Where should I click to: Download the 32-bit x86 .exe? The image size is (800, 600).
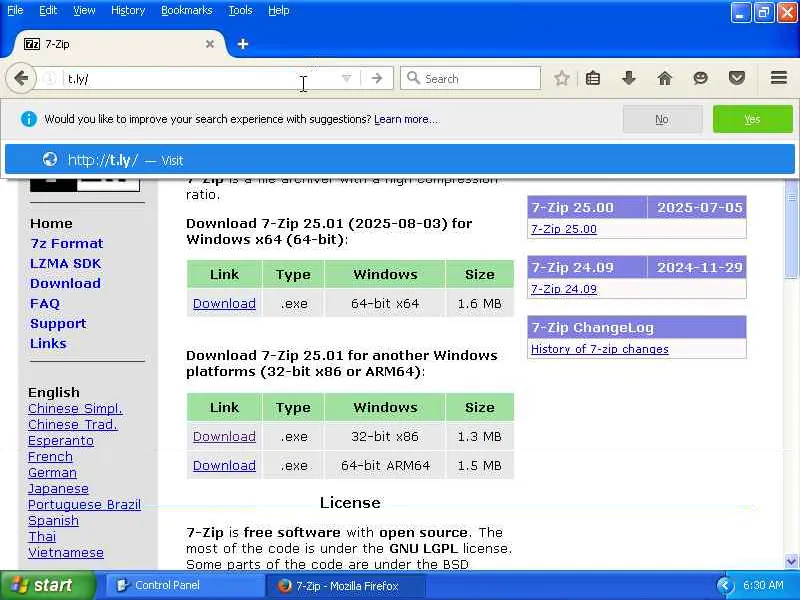click(224, 437)
